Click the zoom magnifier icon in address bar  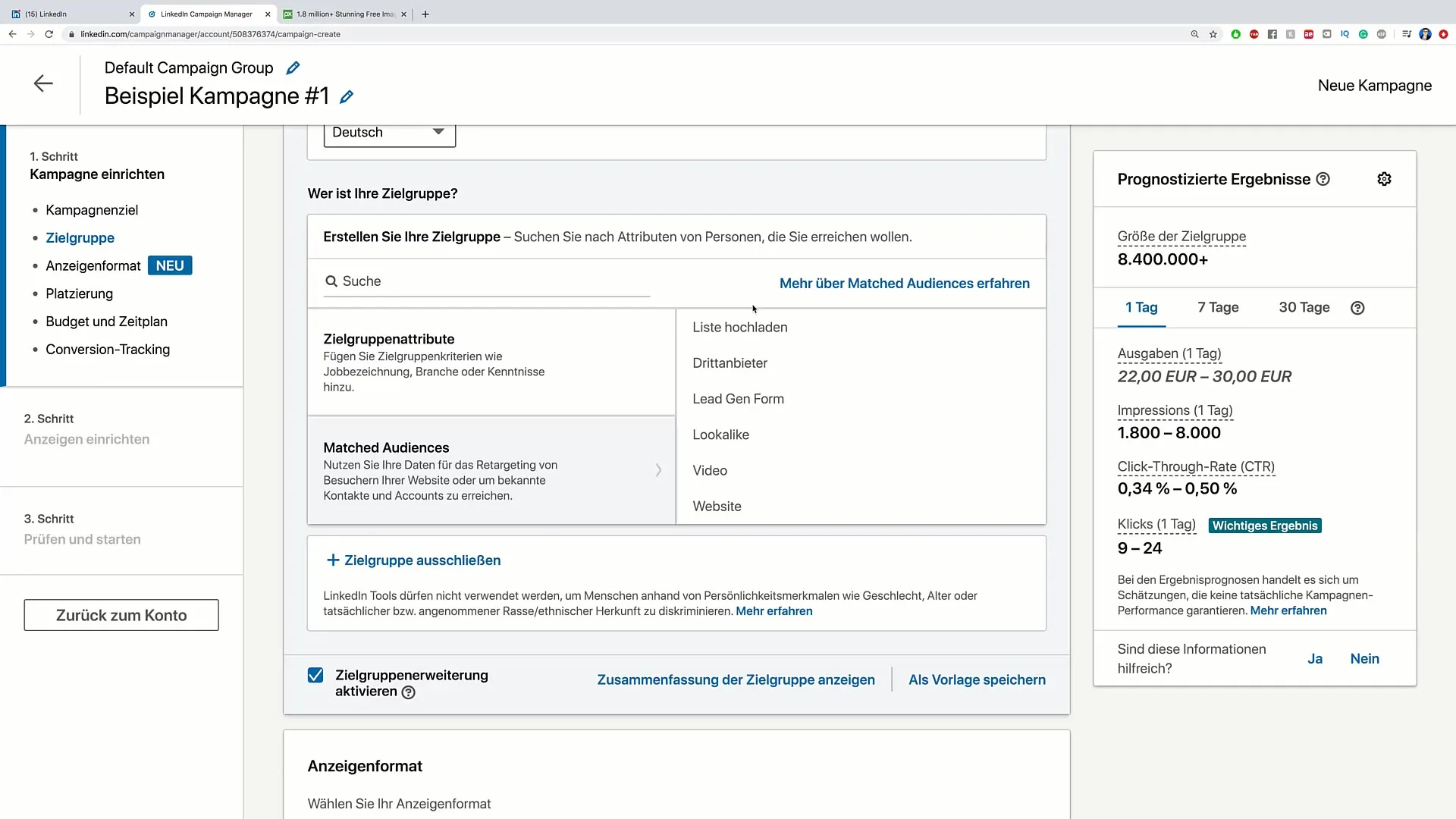(1194, 34)
